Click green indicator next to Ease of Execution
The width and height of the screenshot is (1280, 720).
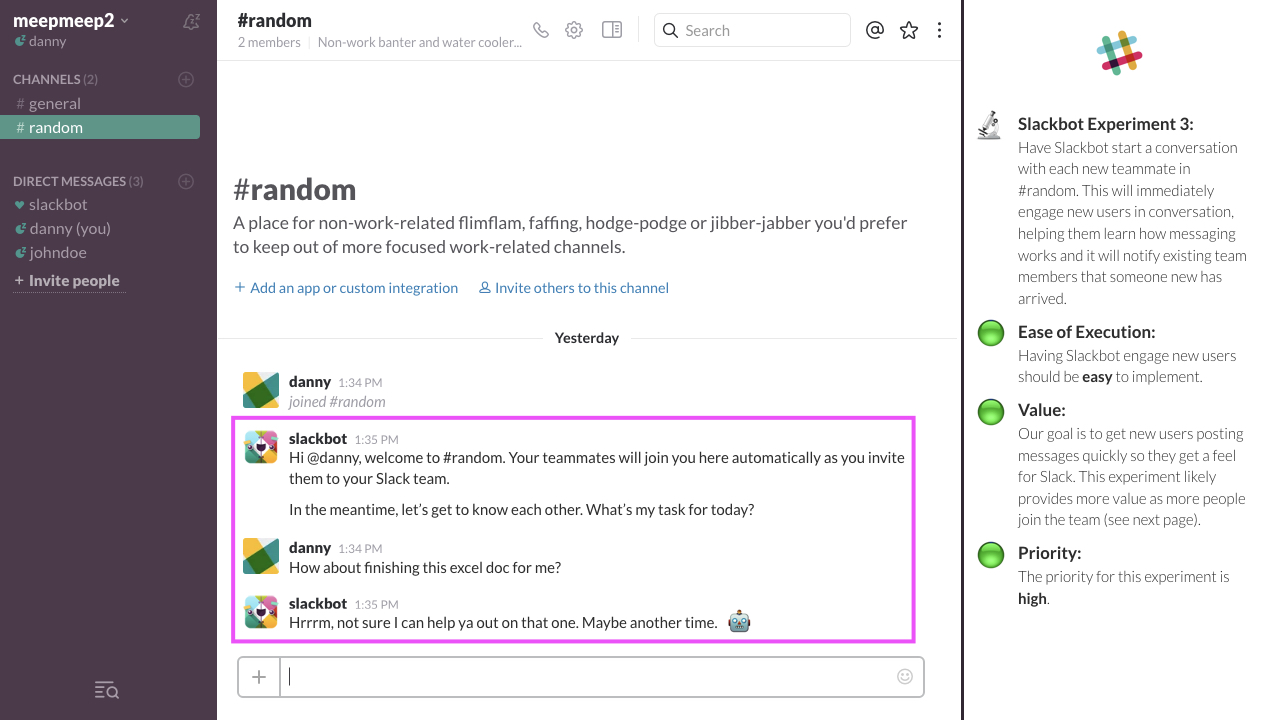pyautogui.click(x=991, y=333)
